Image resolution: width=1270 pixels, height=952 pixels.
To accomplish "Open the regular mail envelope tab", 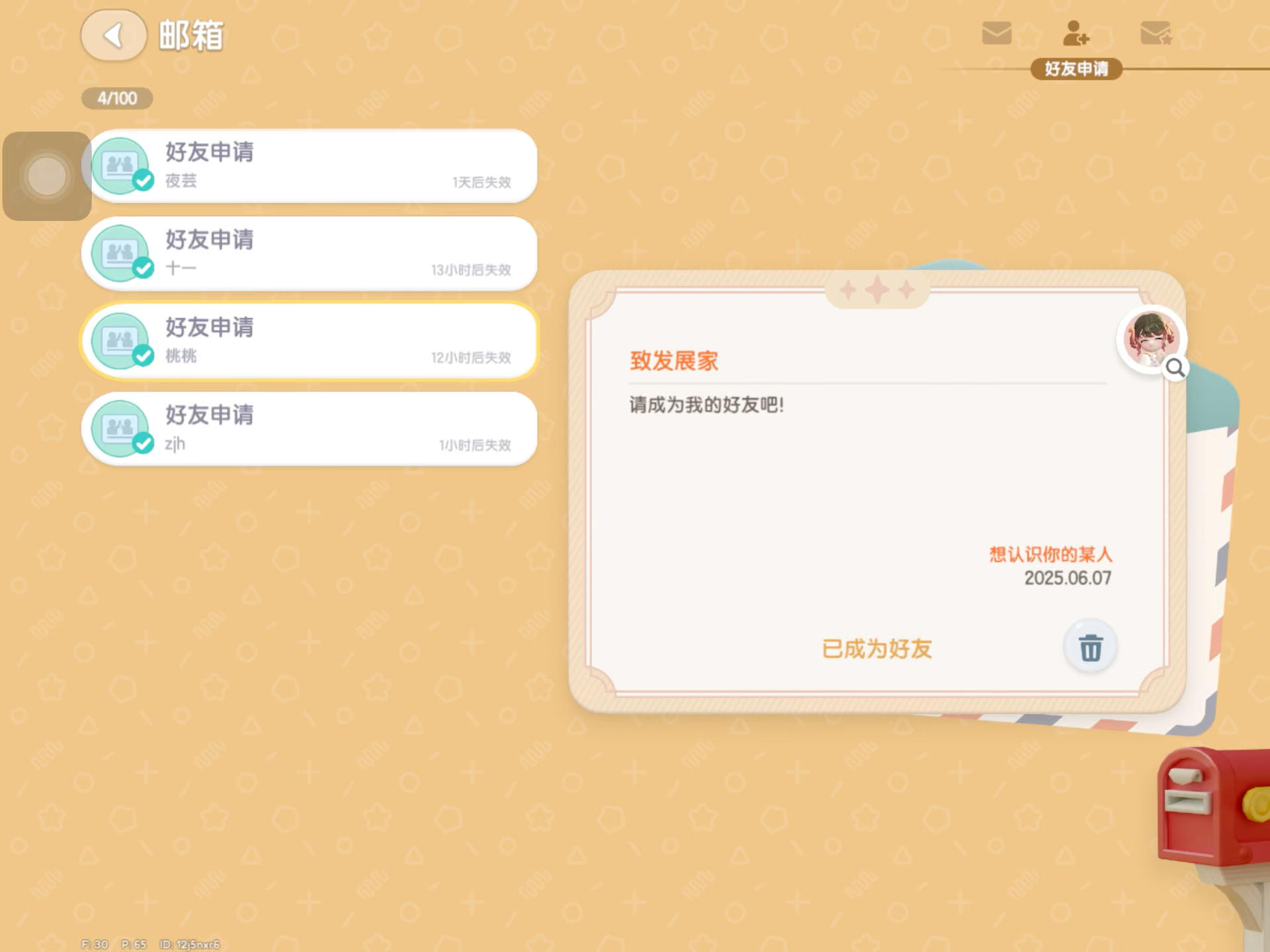I will (996, 33).
